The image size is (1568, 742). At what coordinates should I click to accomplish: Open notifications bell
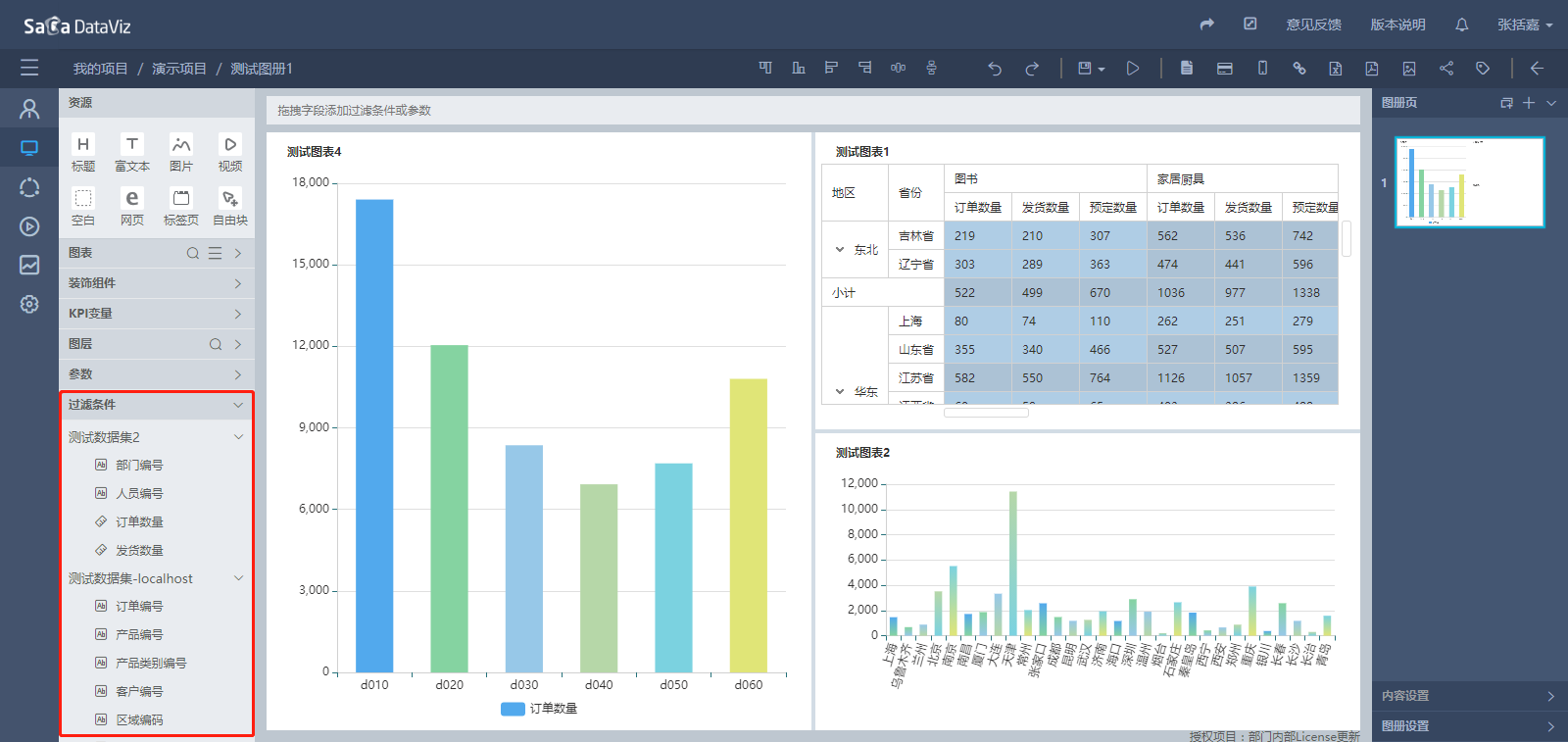tap(1462, 25)
